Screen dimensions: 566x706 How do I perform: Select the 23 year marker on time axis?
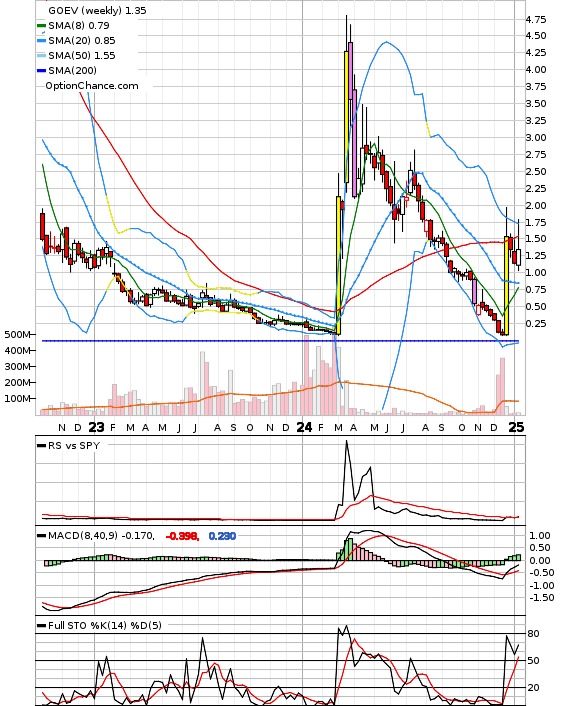[x=96, y=427]
